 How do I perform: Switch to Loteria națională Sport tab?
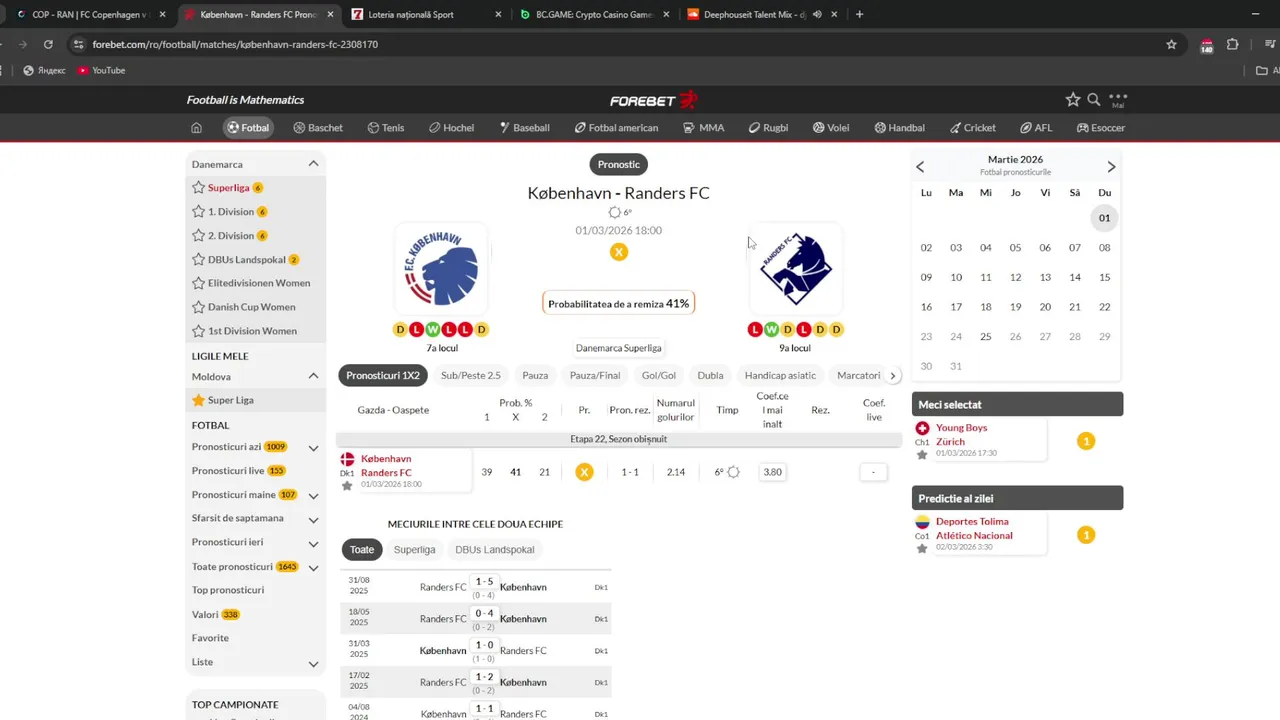coord(424,15)
